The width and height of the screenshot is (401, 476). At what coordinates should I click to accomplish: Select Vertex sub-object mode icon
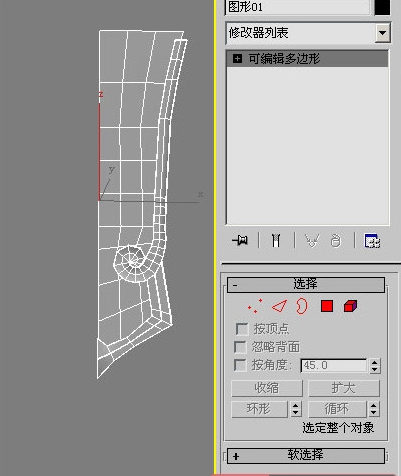pos(255,306)
